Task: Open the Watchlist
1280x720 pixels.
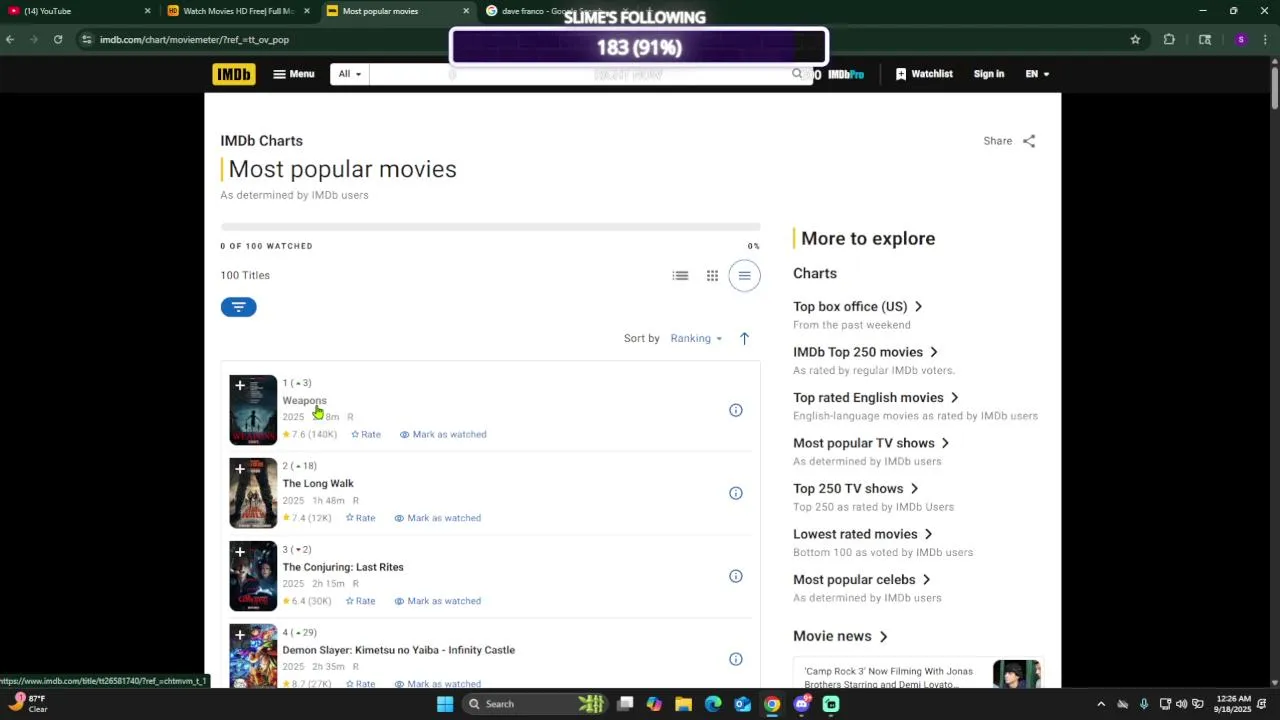Action: click(924, 74)
